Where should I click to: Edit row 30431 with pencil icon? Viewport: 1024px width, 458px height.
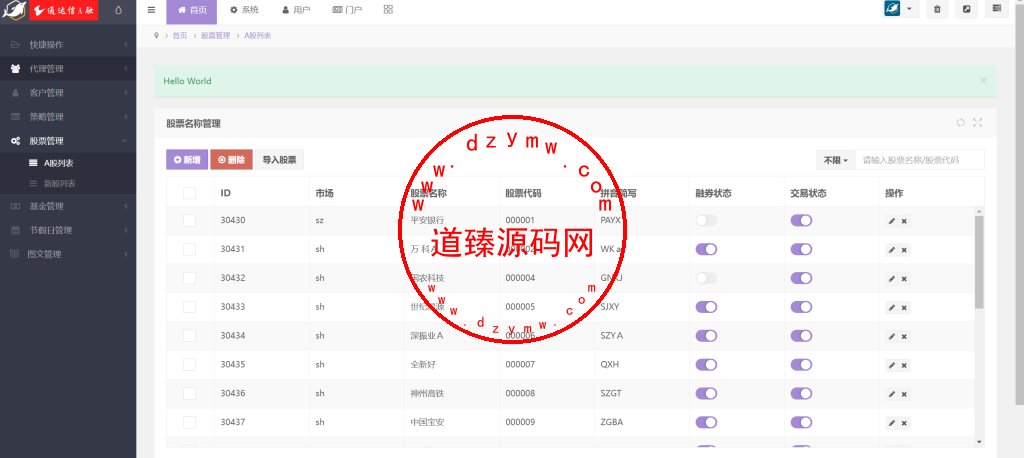[891, 250]
